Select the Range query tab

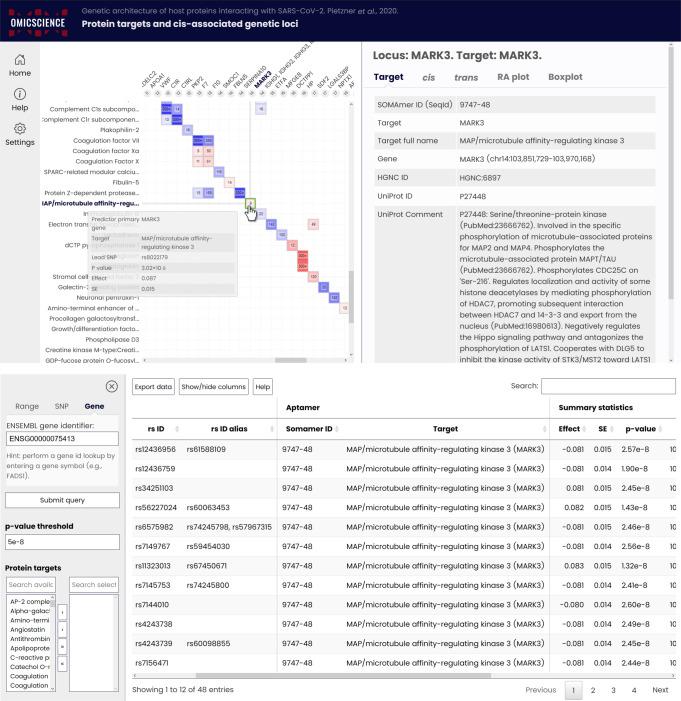[x=27, y=406]
